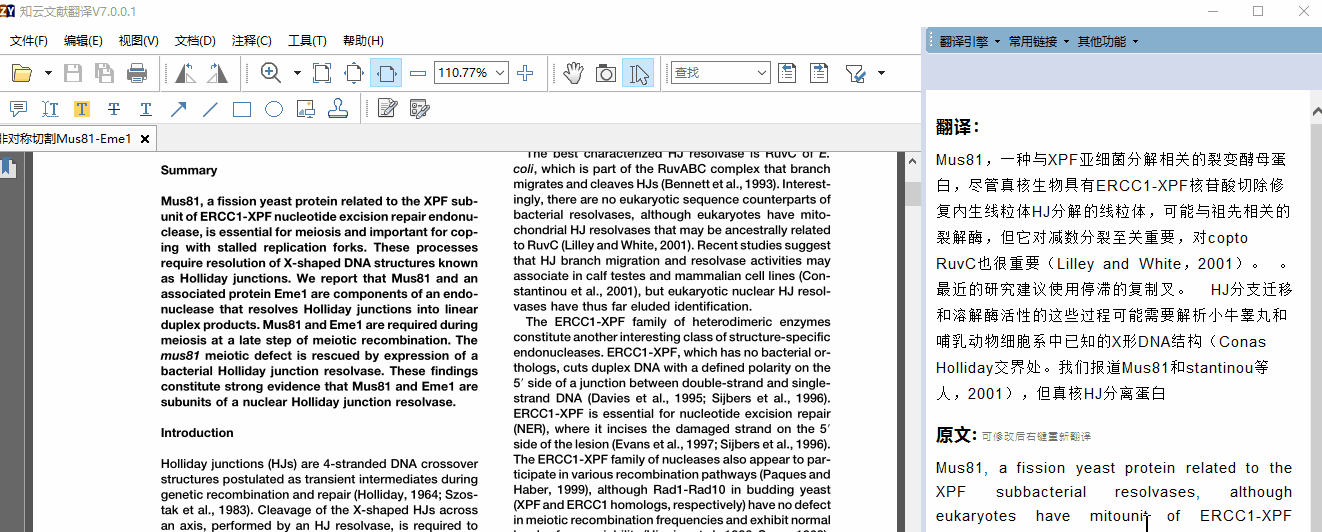Select the Mus81-Eme1 document tab
1322x532 pixels.
click(x=66, y=139)
